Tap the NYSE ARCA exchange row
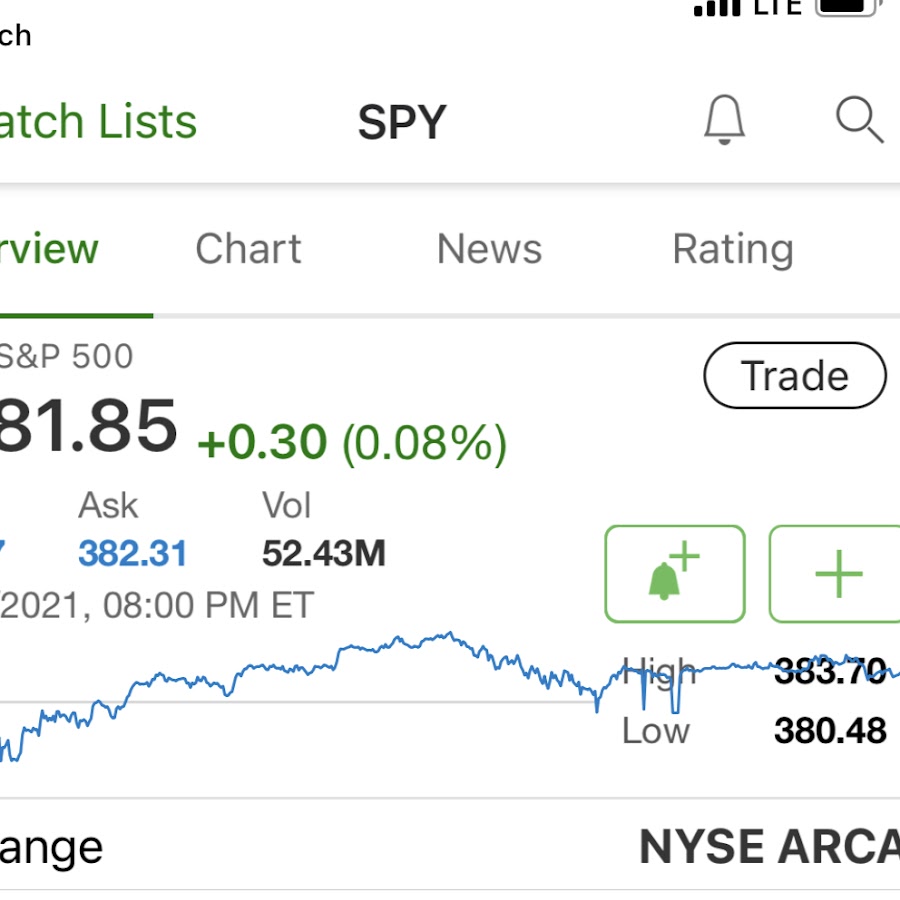The height and width of the screenshot is (900, 900). coord(450,846)
